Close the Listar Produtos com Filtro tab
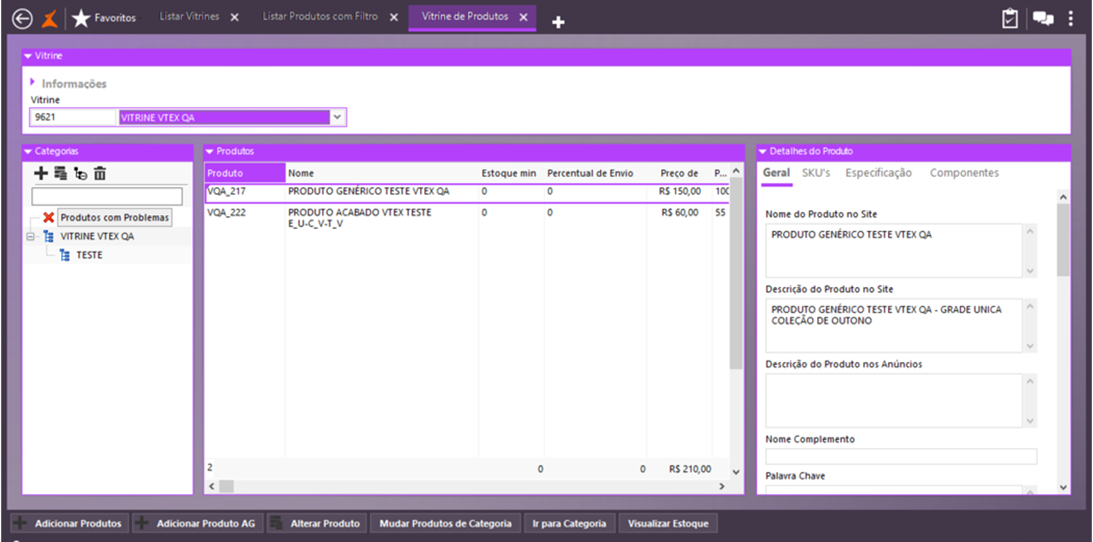 tap(394, 17)
